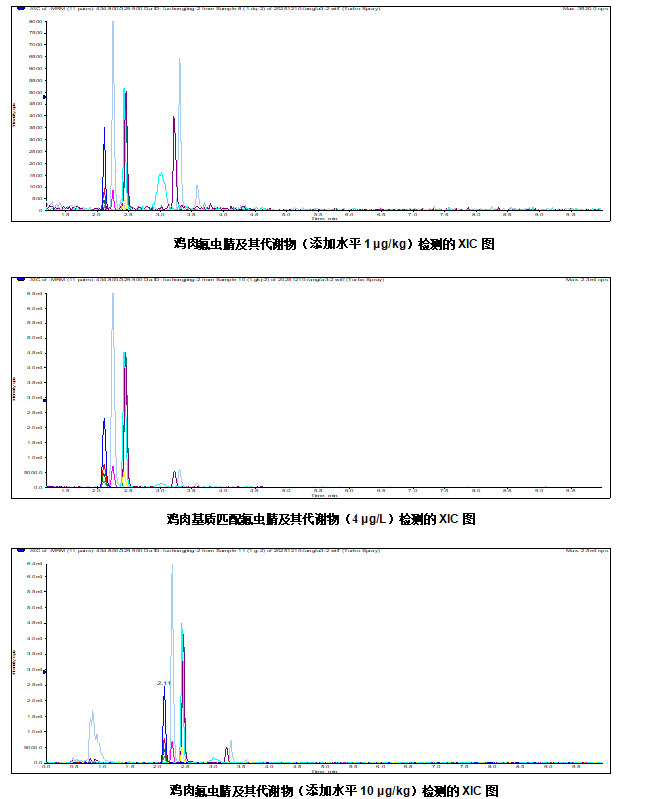Click the Max intensity readout on top chart
645x799 pixels.
point(581,10)
